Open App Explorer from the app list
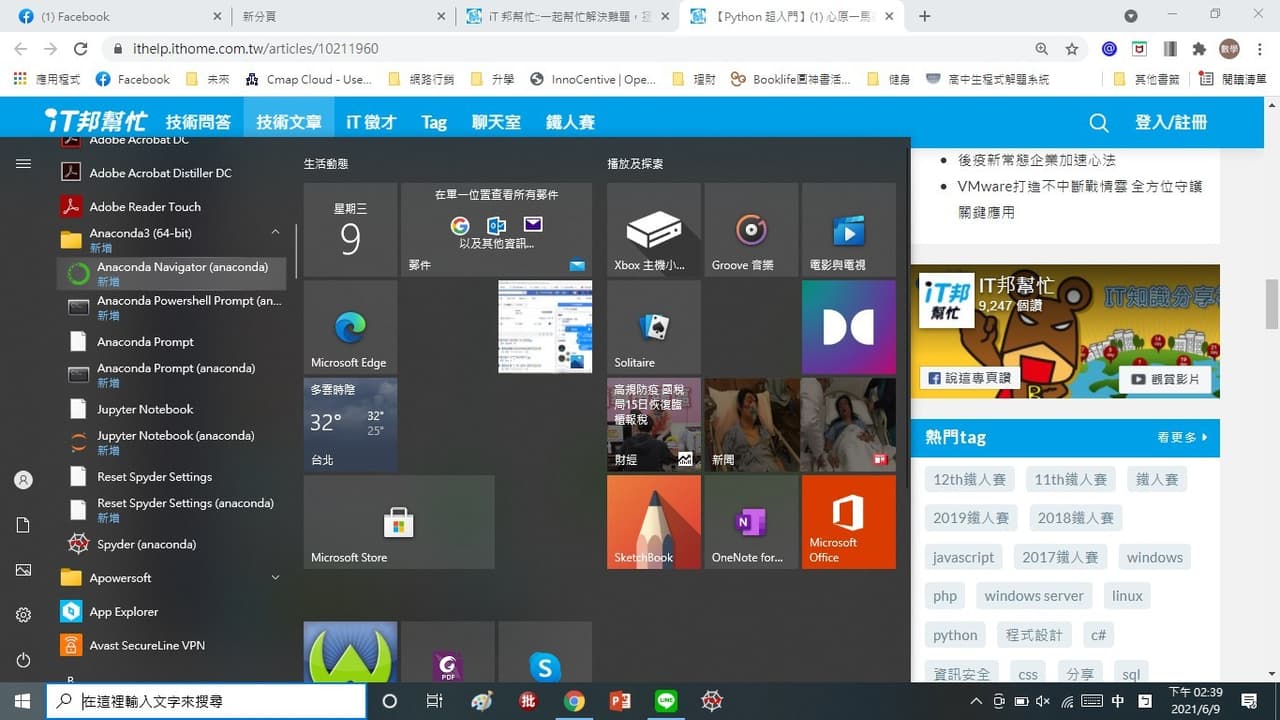 coord(172,611)
